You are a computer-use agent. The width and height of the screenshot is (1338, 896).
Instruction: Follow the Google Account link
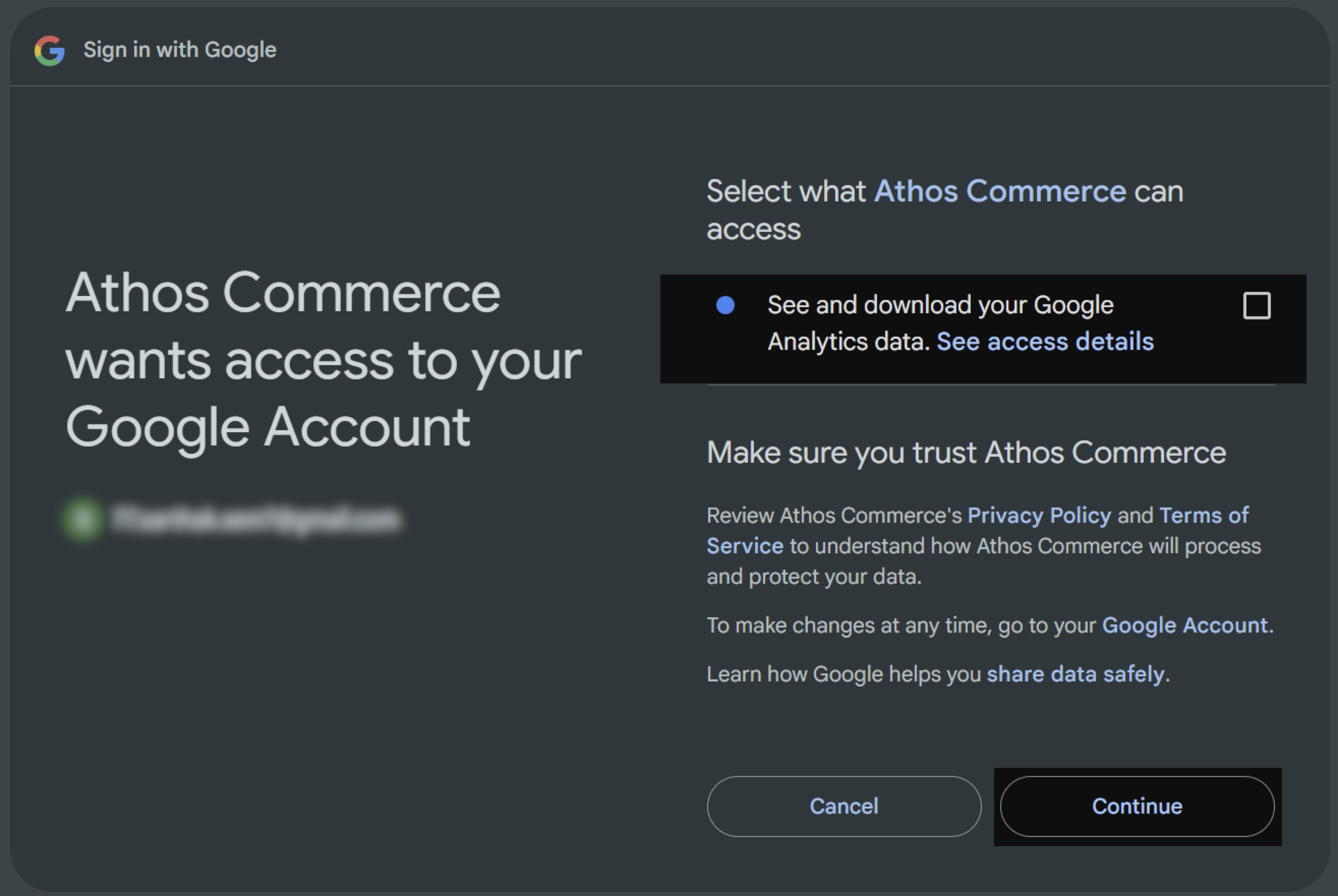[1184, 625]
